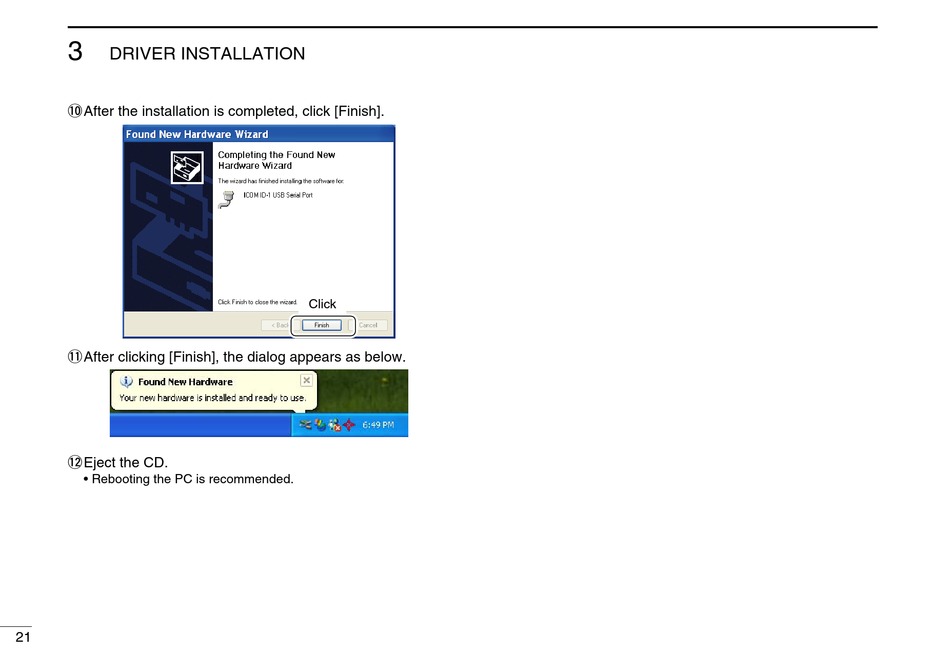Click the info icon in the balloon
The width and height of the screenshot is (950, 672).
pyautogui.click(x=126, y=381)
